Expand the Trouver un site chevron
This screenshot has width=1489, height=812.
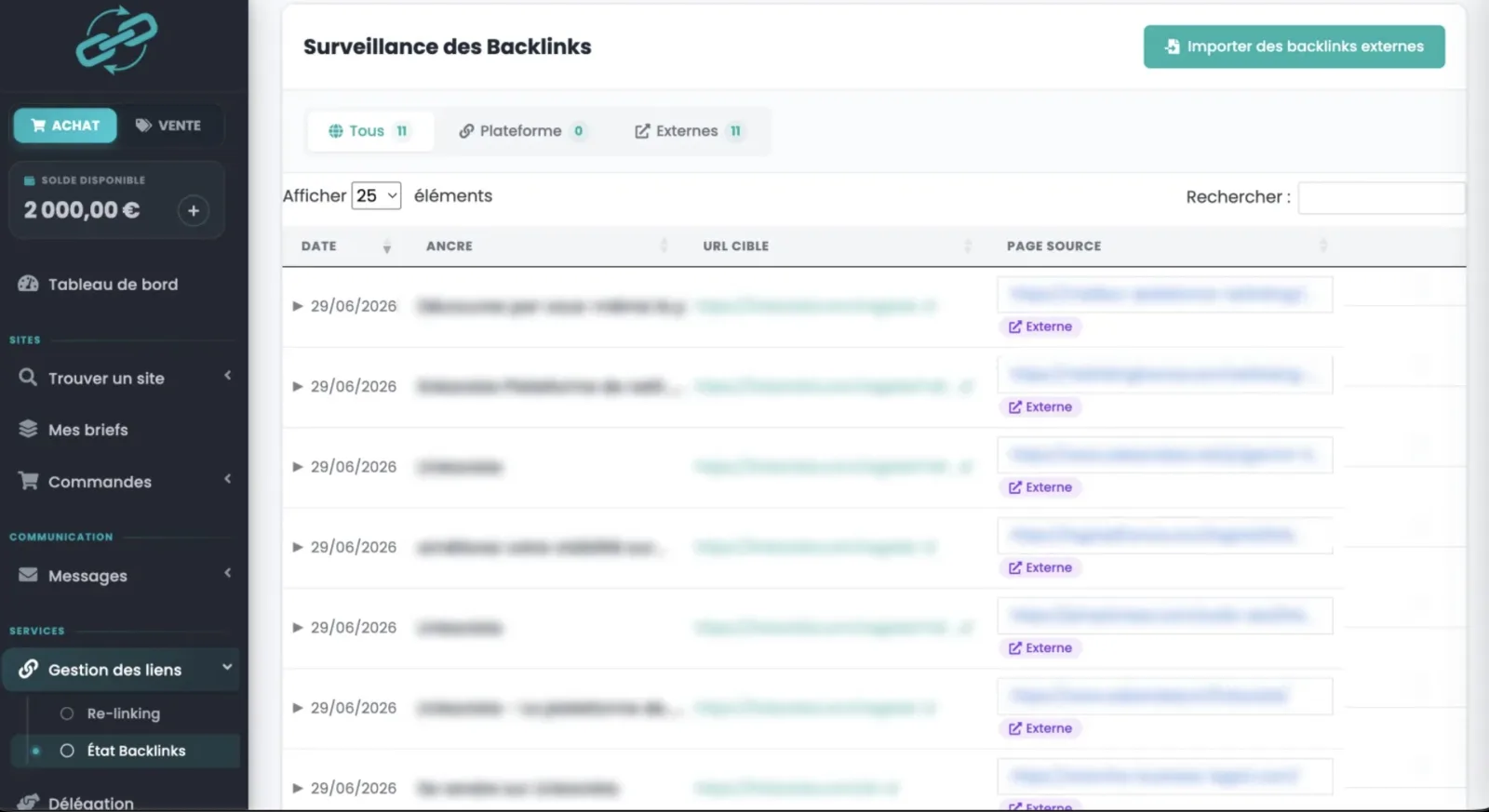[228, 376]
